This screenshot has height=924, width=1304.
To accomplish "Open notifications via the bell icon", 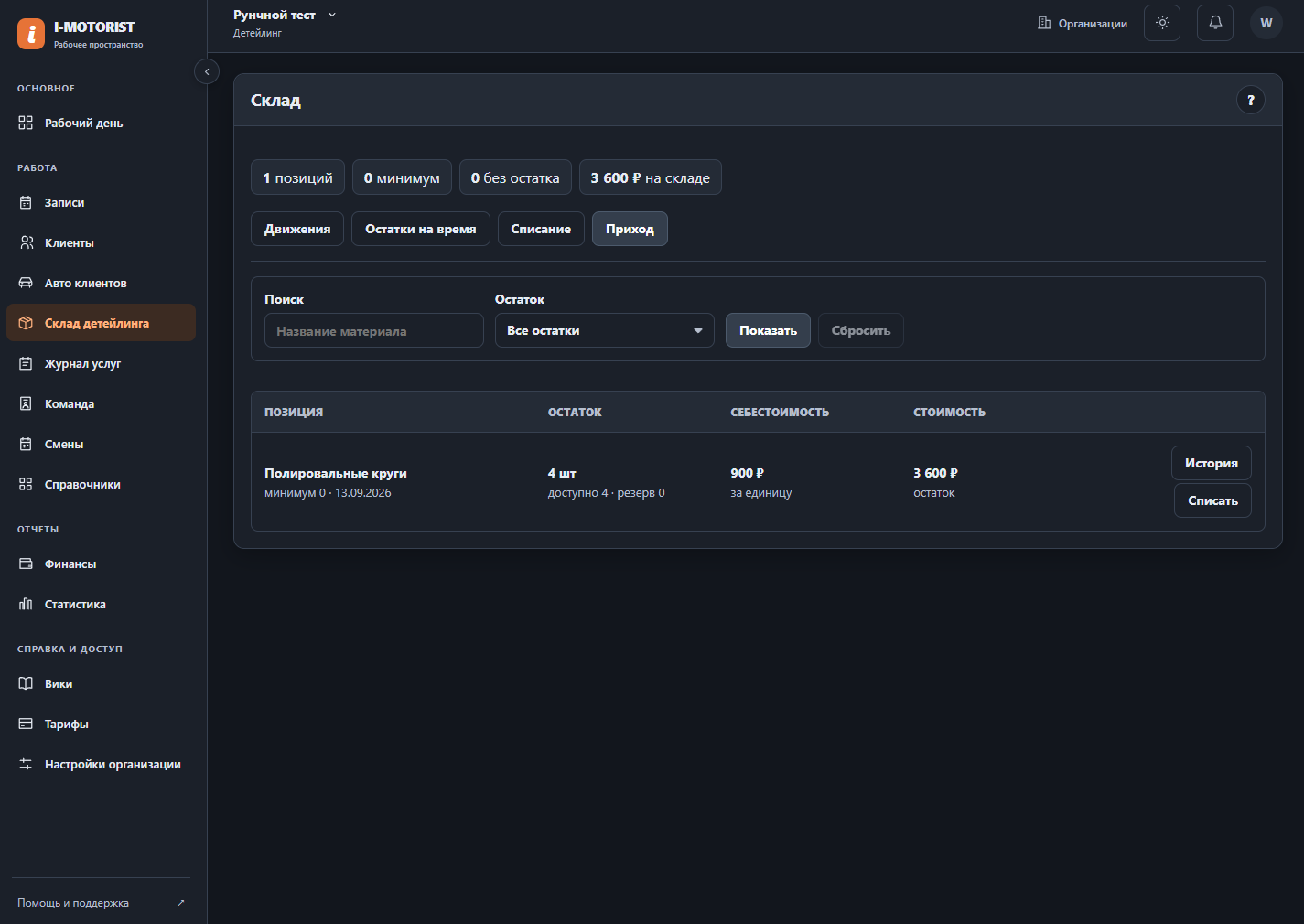I will (x=1215, y=23).
